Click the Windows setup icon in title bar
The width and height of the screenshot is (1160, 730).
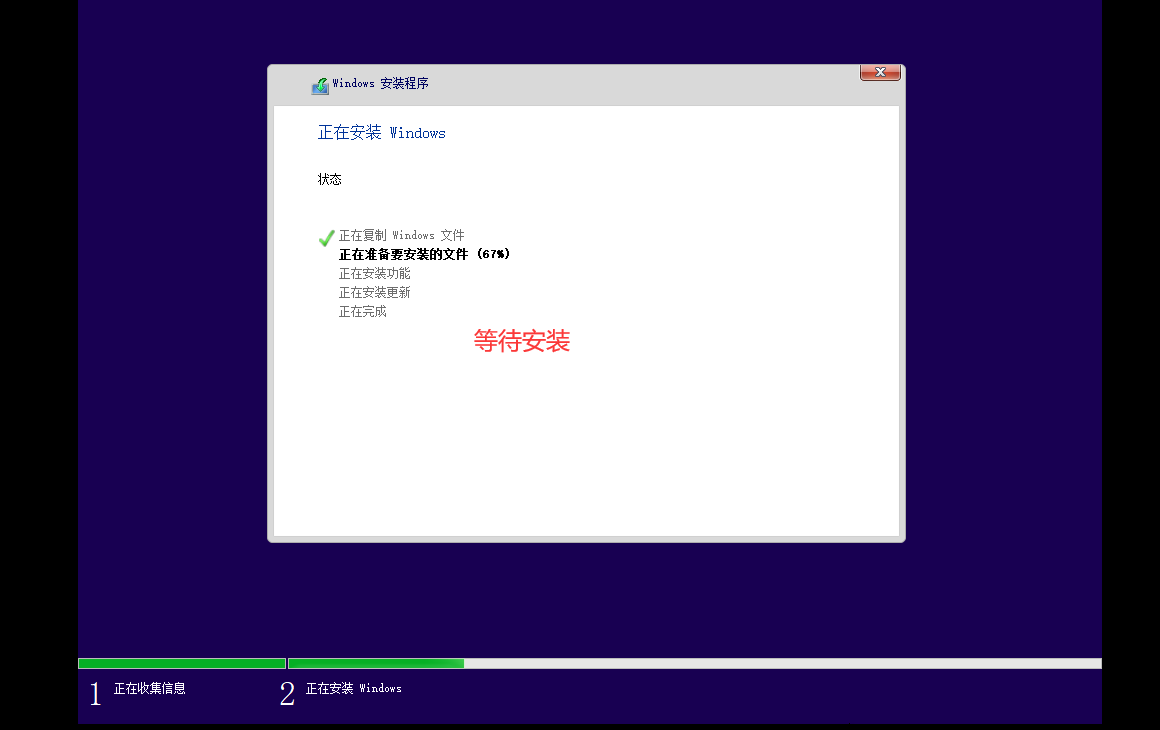pos(320,86)
